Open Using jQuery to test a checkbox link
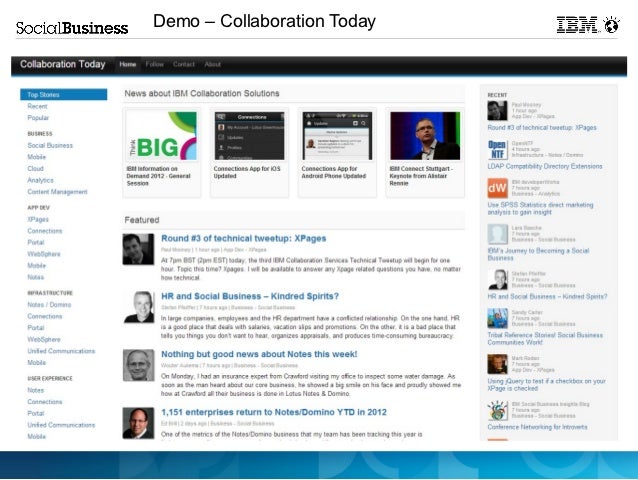Screen dimensions: 638x480 [546, 385]
